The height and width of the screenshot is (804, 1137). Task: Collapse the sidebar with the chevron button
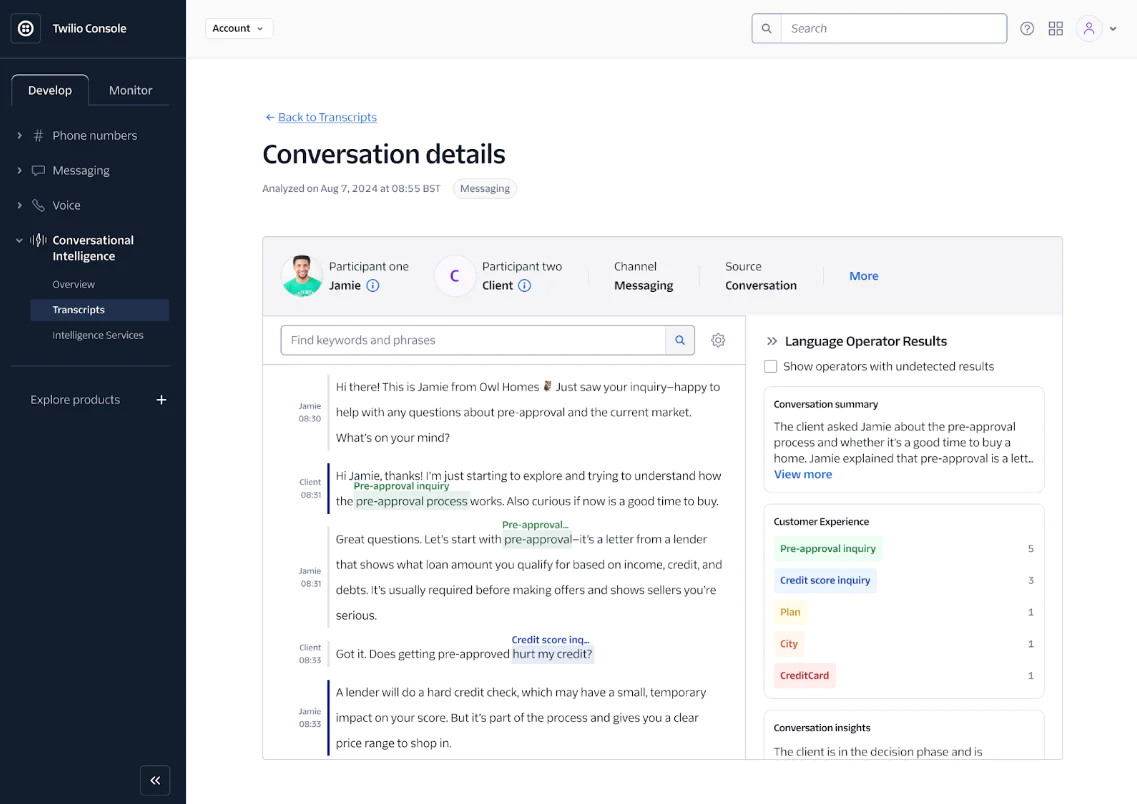(155, 780)
